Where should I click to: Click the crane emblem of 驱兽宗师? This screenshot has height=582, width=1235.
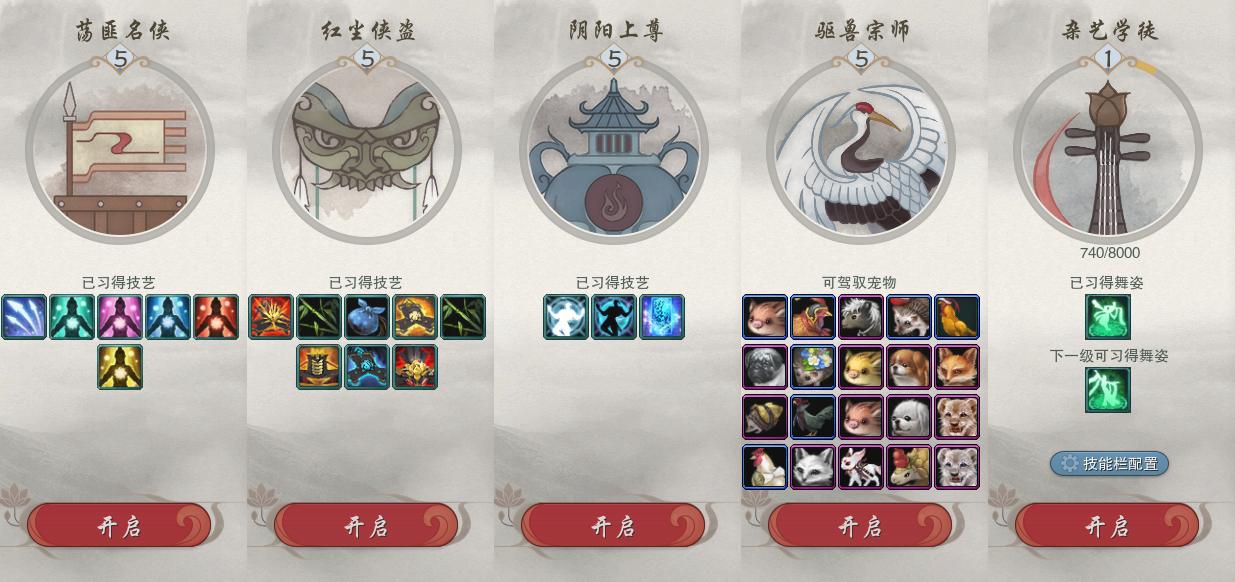861,150
